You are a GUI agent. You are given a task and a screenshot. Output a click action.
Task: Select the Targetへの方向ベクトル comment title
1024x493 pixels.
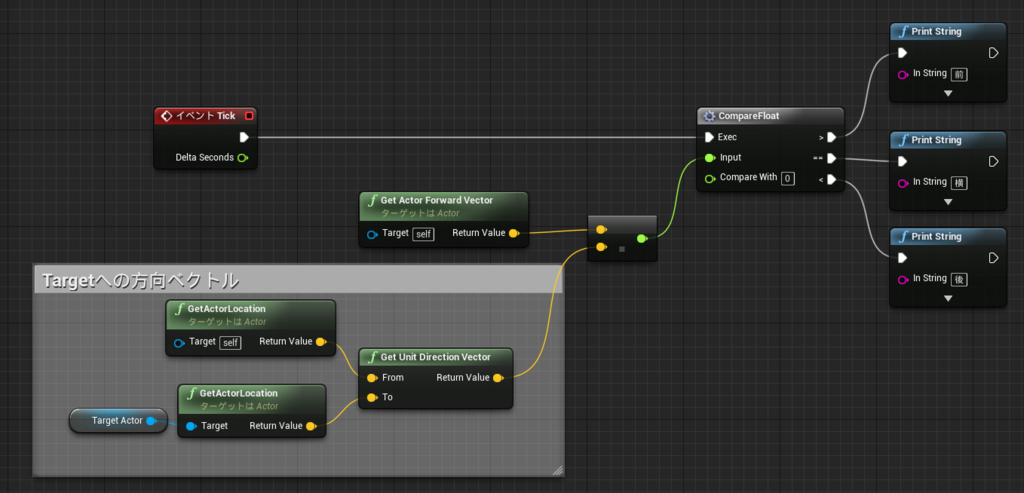140,281
